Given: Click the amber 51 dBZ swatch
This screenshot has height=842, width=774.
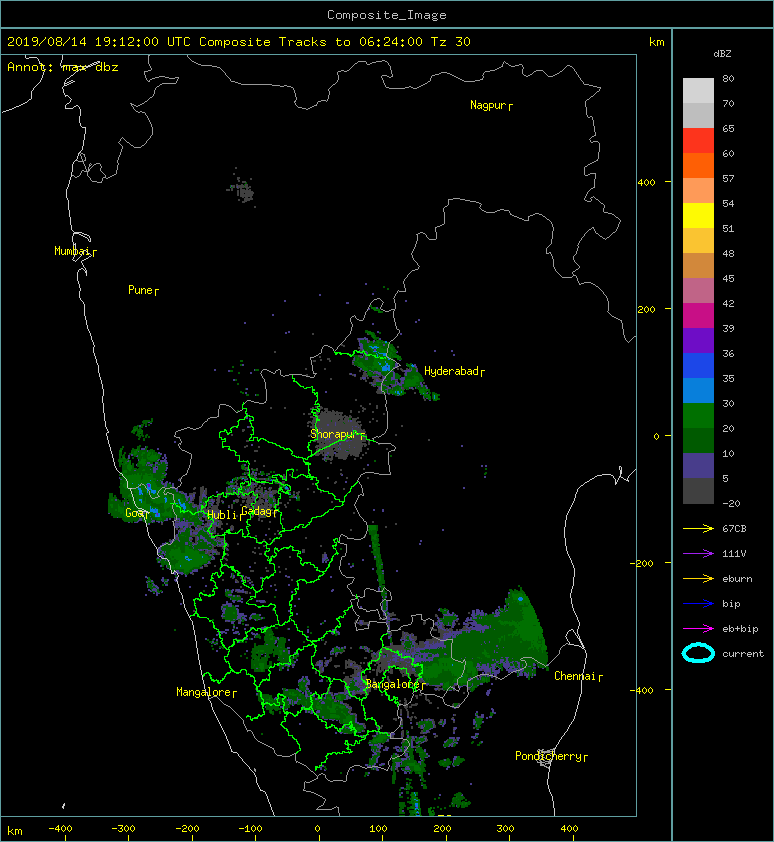Looking at the screenshot, I should (x=698, y=240).
